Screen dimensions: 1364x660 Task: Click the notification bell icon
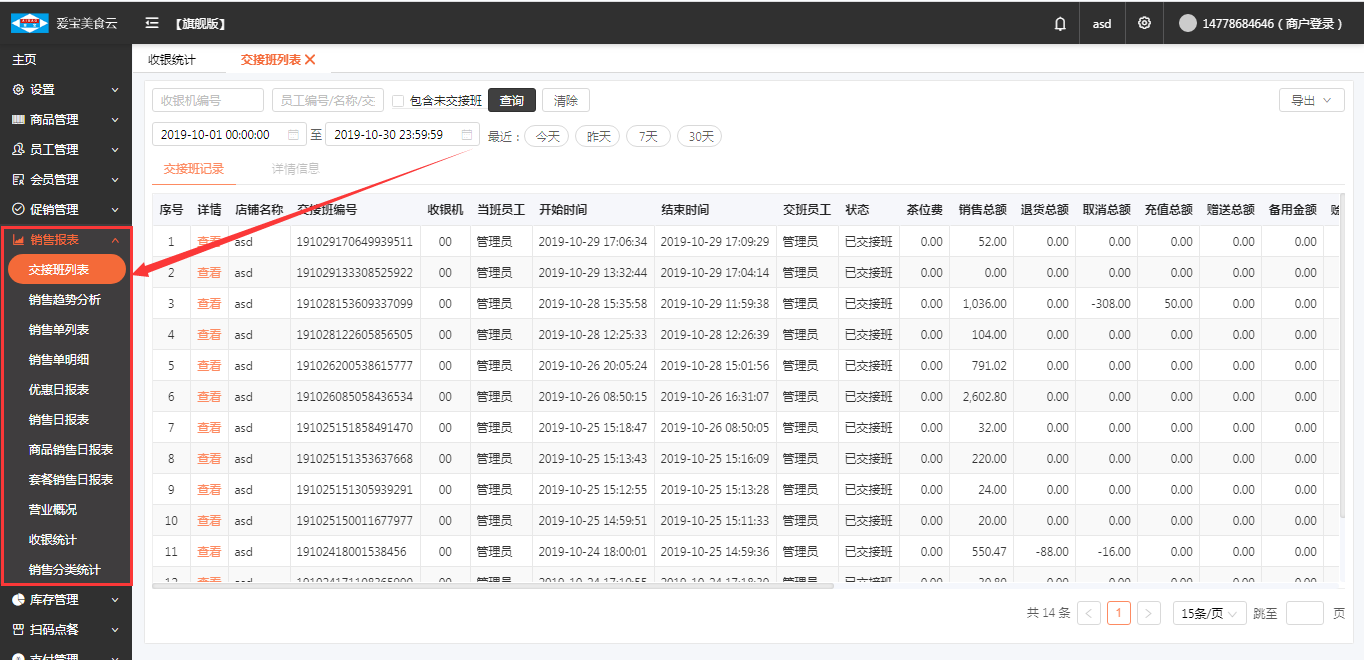click(x=1060, y=23)
